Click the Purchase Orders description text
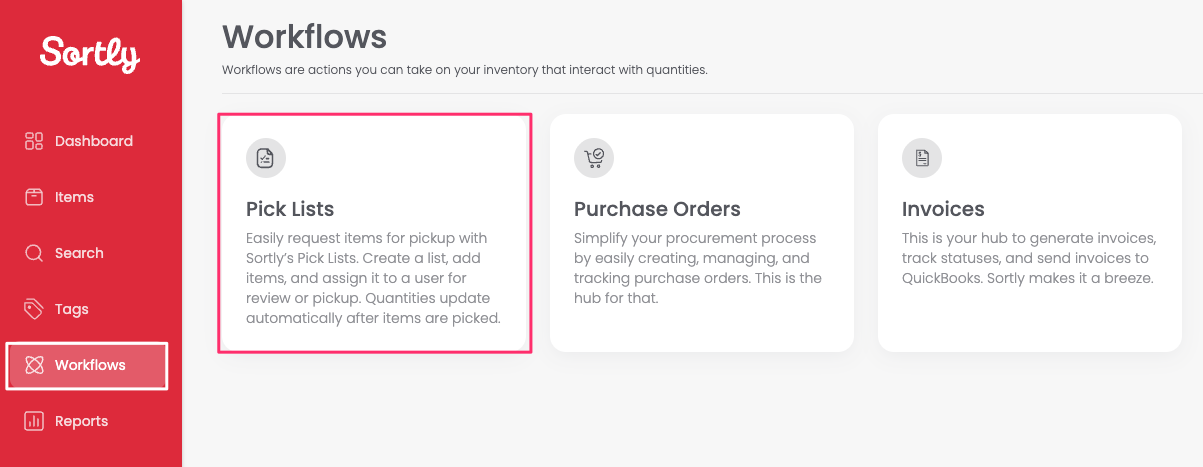This screenshot has height=467, width=1203. coord(695,268)
